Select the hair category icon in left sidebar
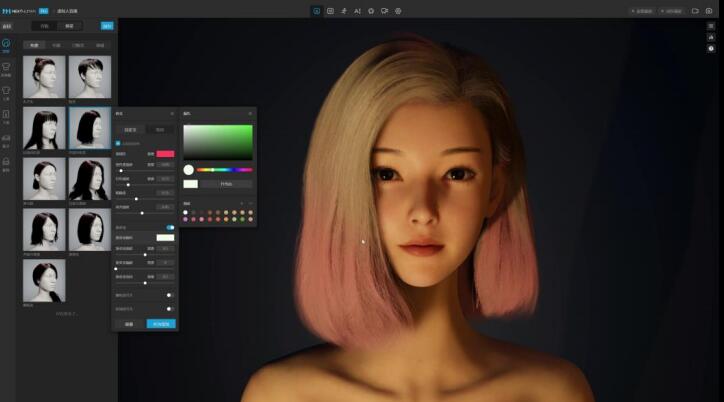The image size is (724, 402). coord(7,46)
